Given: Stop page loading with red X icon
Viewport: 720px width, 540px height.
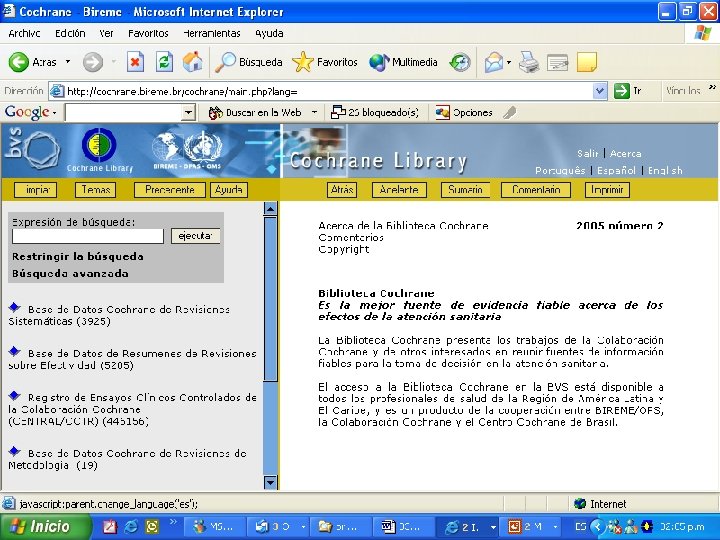Looking at the screenshot, I should pos(135,62).
